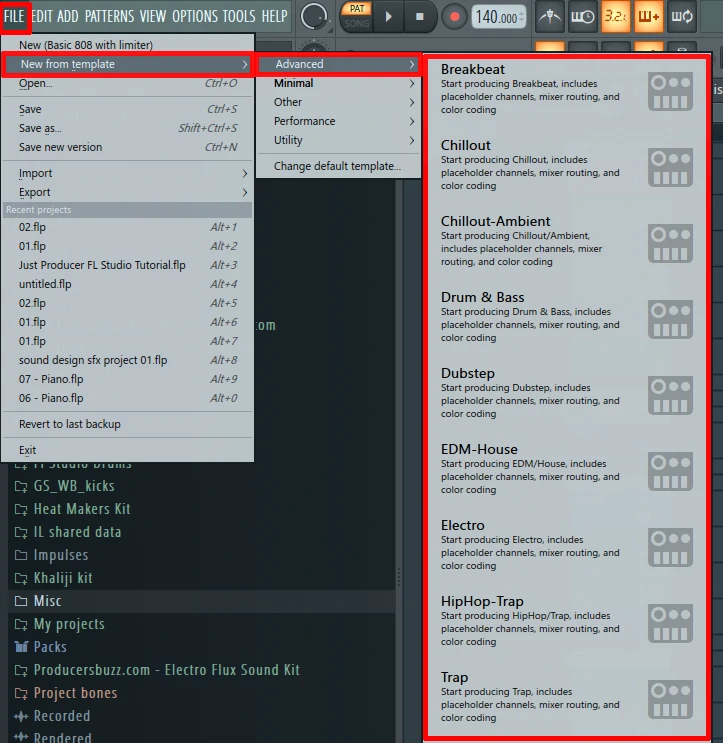The image size is (723, 743).
Task: Expand the Export submenu
Action: click(x=128, y=192)
